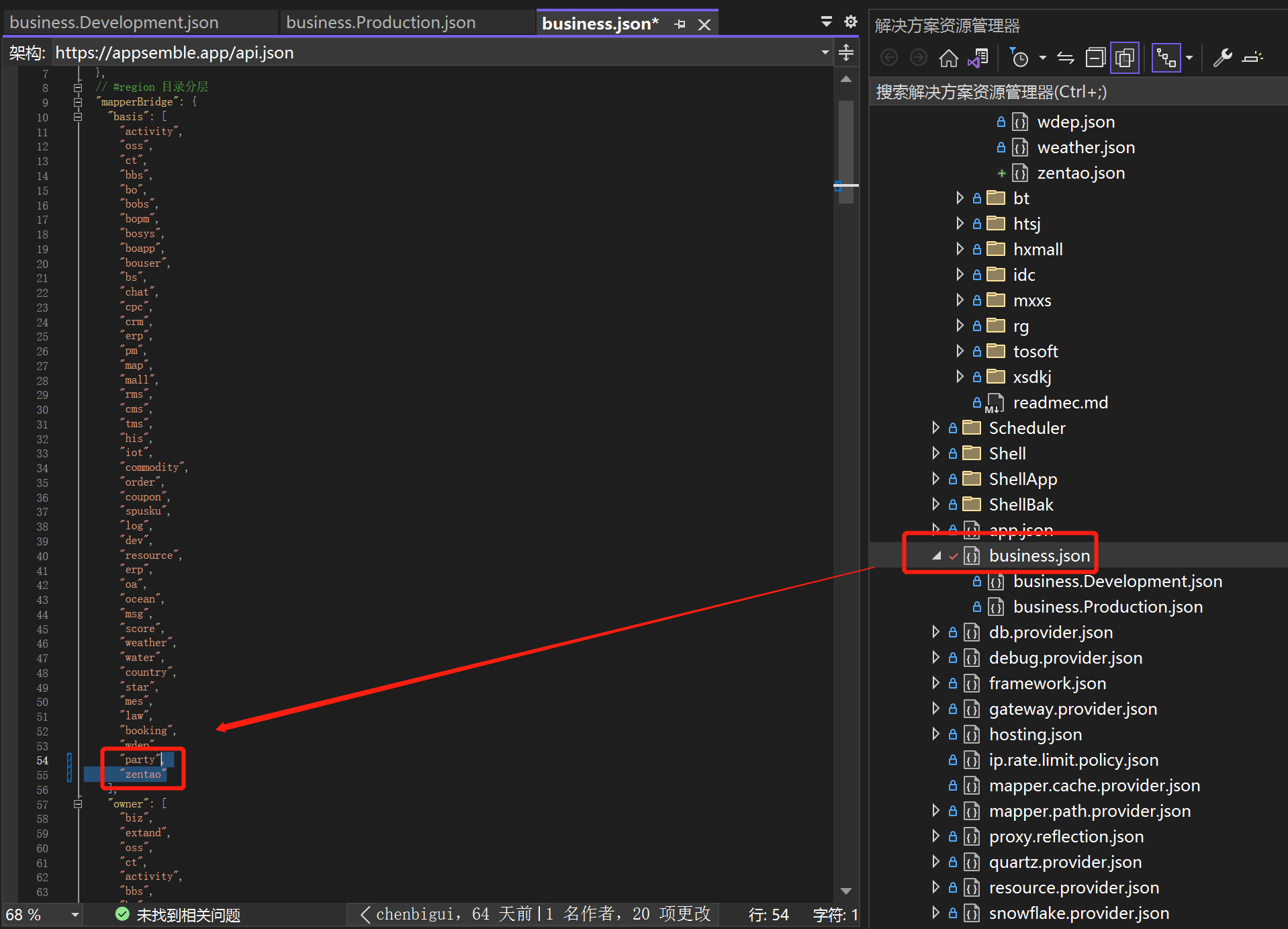Select db.provider.json file

[x=1051, y=632]
